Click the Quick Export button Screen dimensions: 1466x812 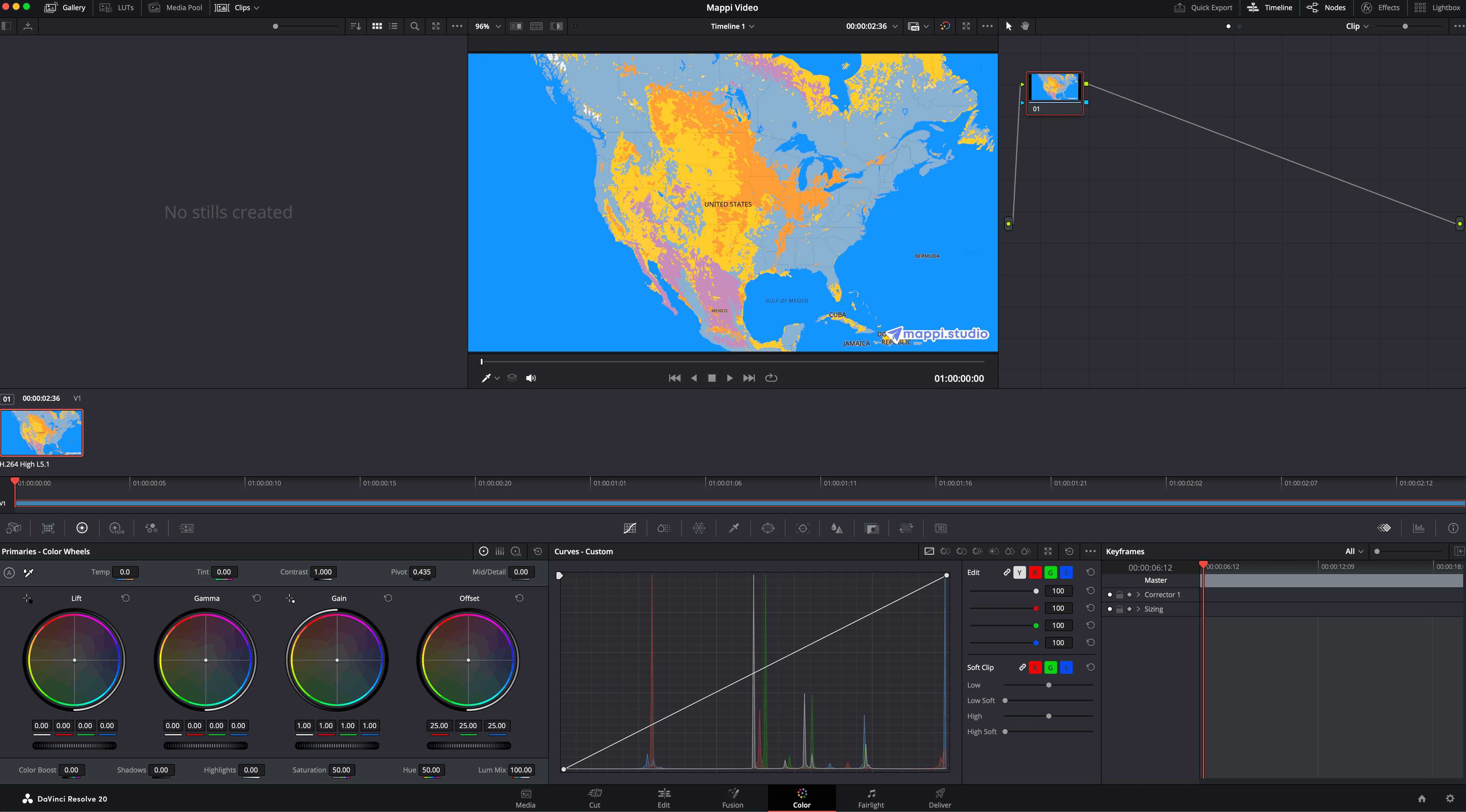pyautogui.click(x=1203, y=8)
